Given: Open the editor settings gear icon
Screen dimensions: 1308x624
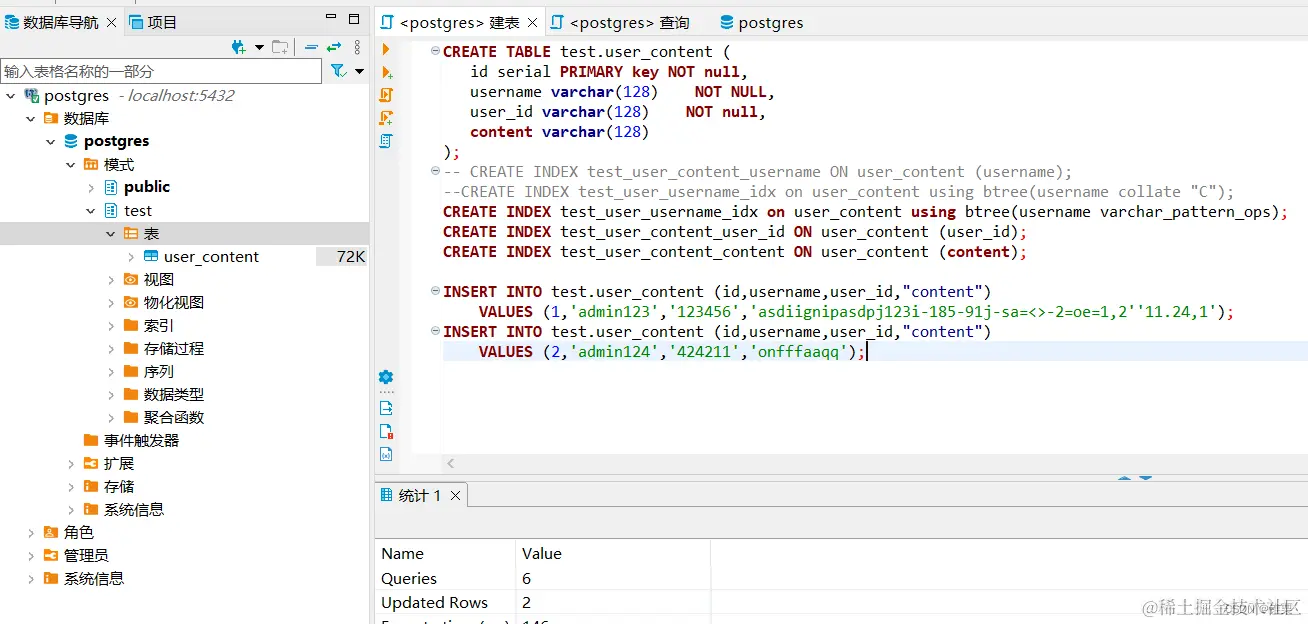Looking at the screenshot, I should click(x=386, y=377).
